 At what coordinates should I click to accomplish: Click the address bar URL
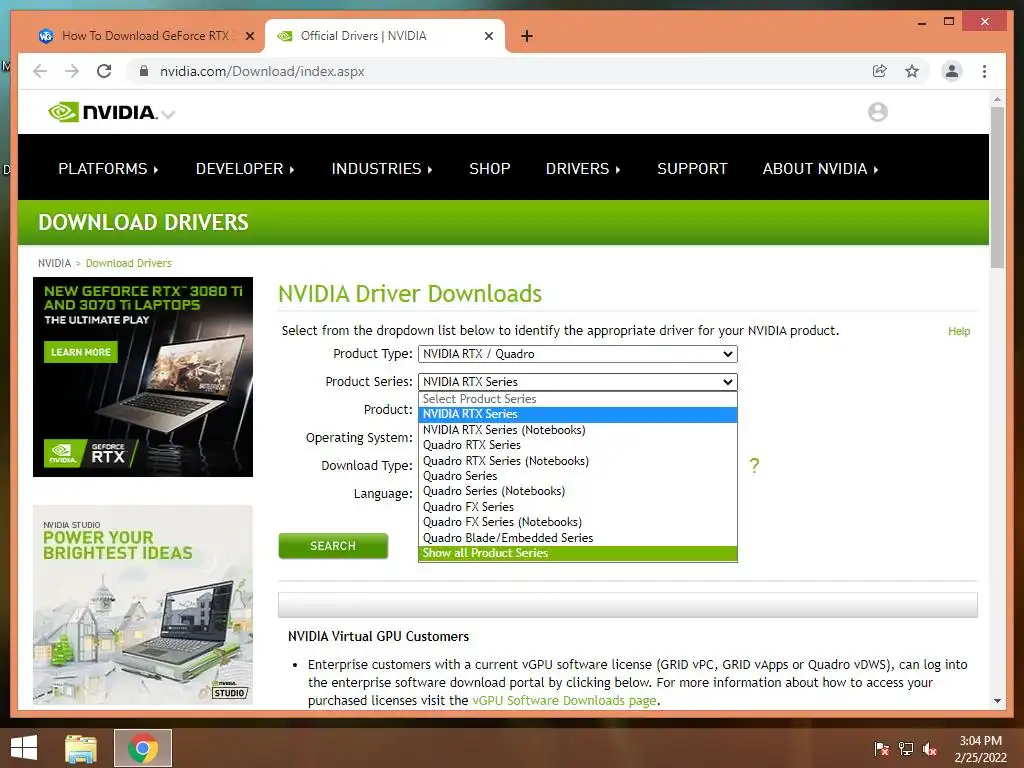point(262,71)
